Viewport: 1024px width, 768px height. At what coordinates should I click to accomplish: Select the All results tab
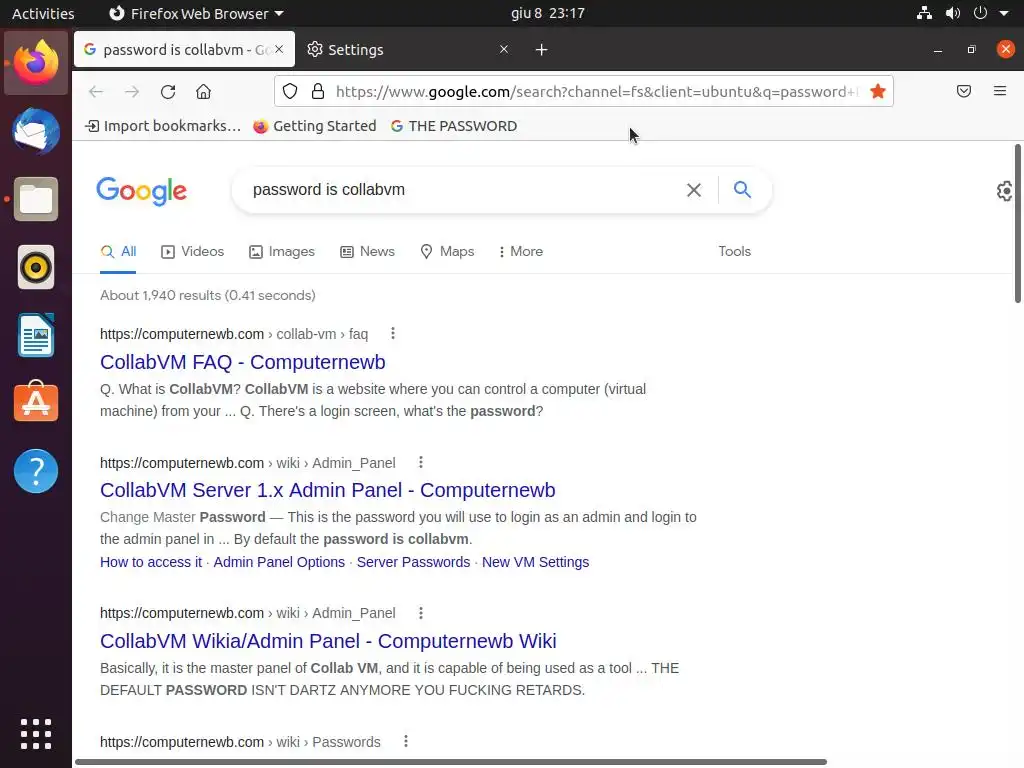tap(118, 251)
